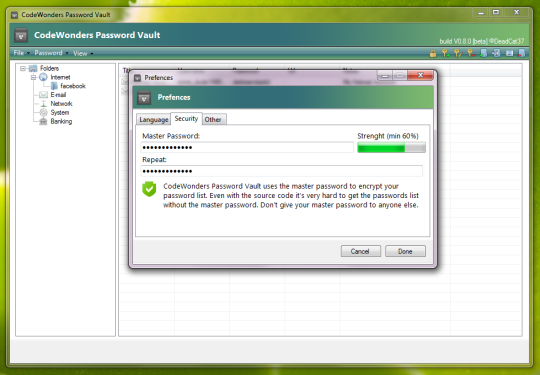The height and width of the screenshot is (375, 540).
Task: Click the E-mail envelope icon in tree
Action: pyautogui.click(x=43, y=95)
